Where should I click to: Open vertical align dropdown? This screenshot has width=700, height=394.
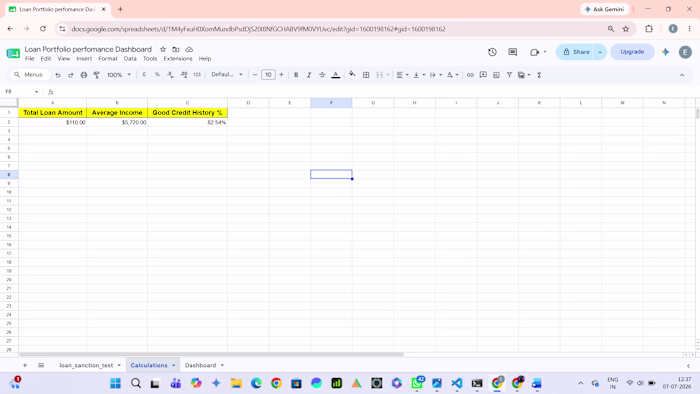click(x=419, y=75)
